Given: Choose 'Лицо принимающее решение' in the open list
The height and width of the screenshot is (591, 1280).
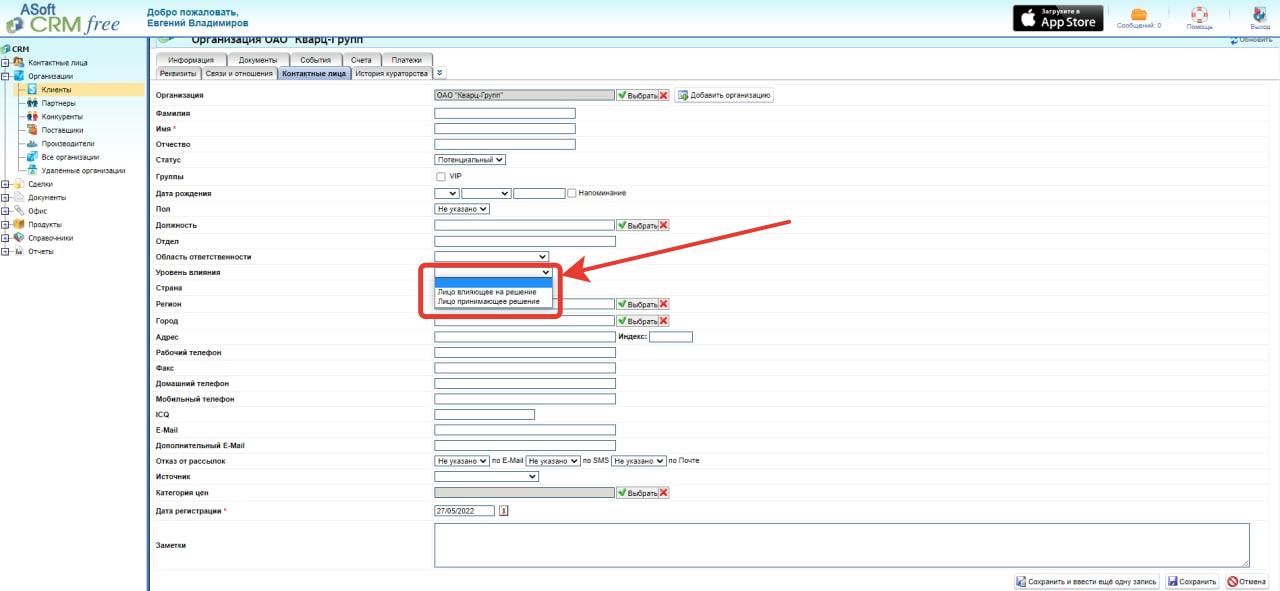Looking at the screenshot, I should click(x=488, y=301).
